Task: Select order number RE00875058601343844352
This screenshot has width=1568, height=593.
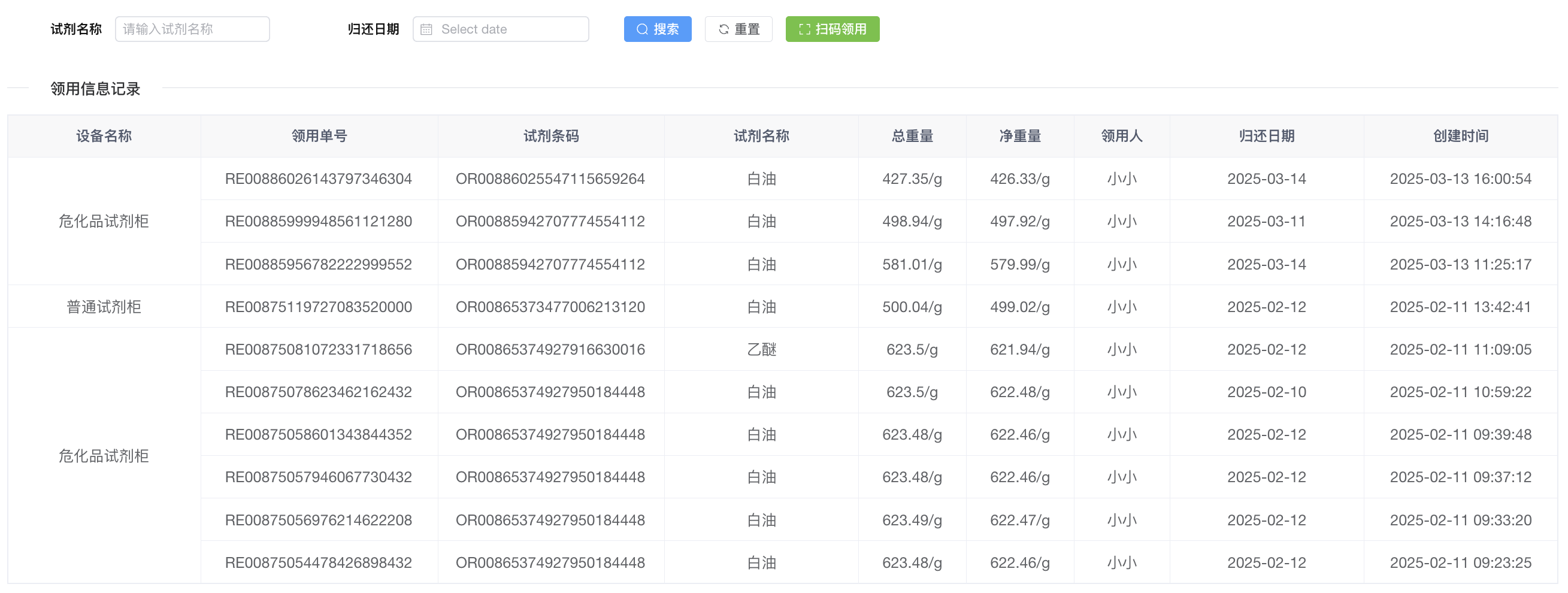Action: pos(319,435)
